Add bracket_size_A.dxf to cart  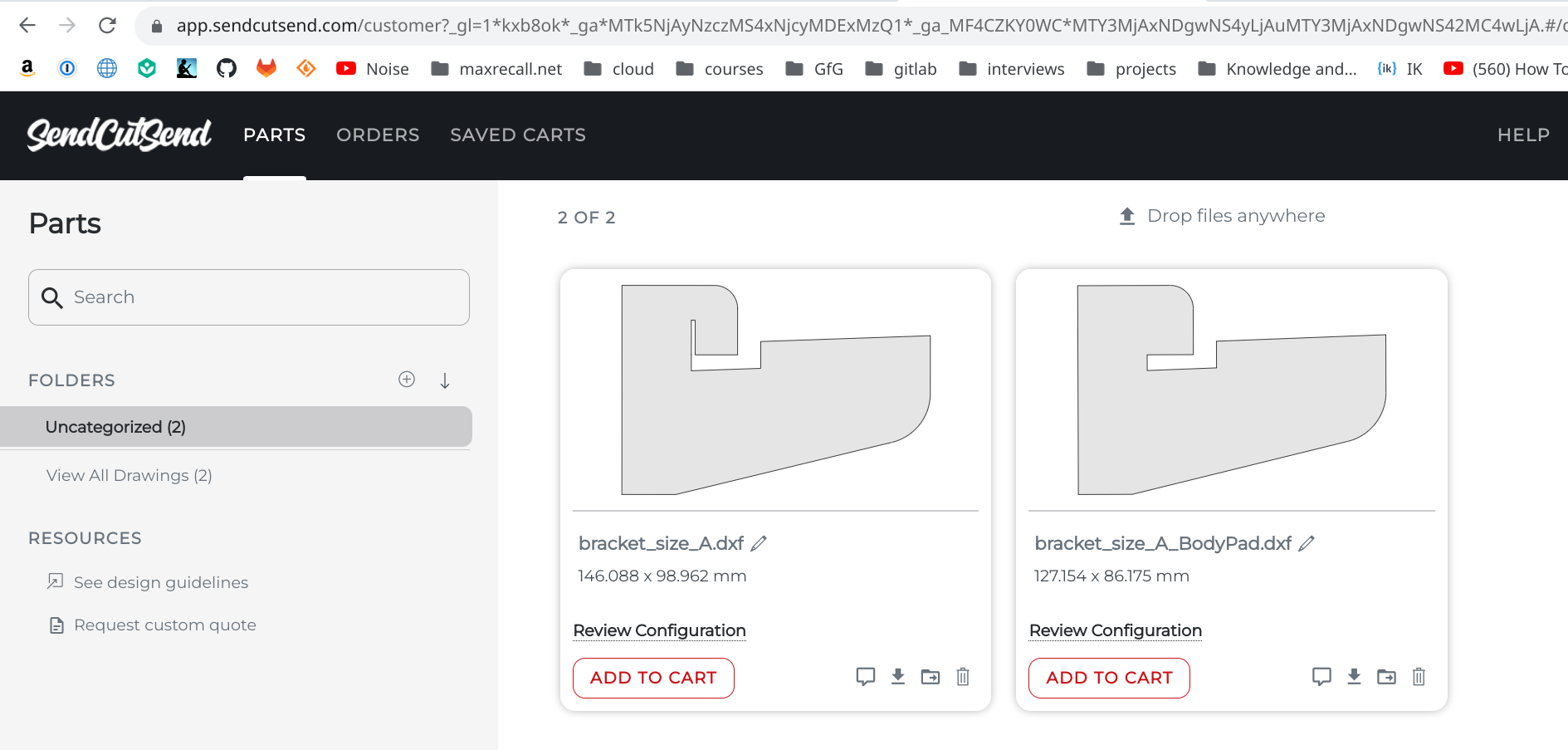pyautogui.click(x=653, y=678)
